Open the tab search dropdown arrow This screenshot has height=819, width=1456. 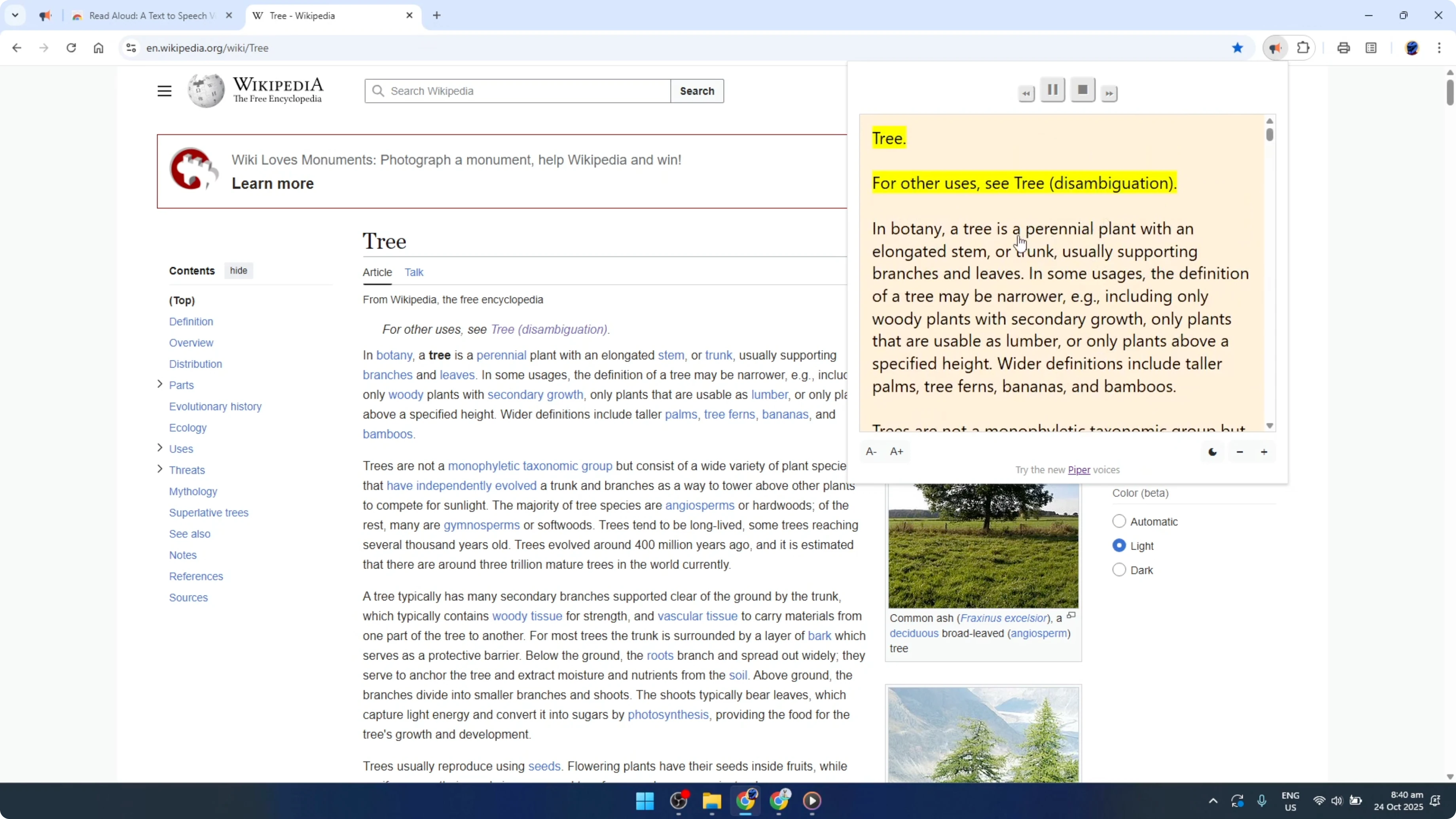15,15
